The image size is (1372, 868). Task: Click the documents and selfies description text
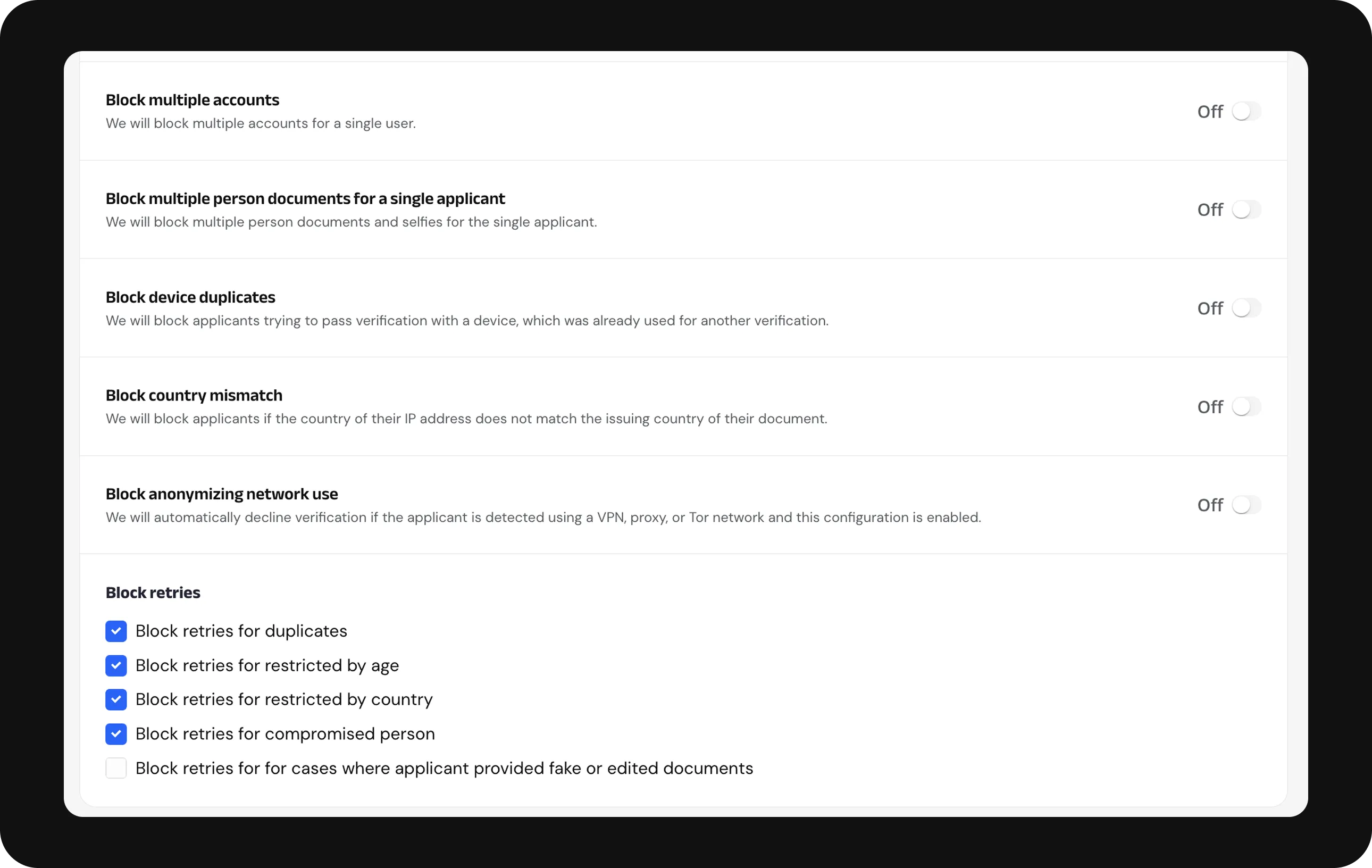(351, 222)
